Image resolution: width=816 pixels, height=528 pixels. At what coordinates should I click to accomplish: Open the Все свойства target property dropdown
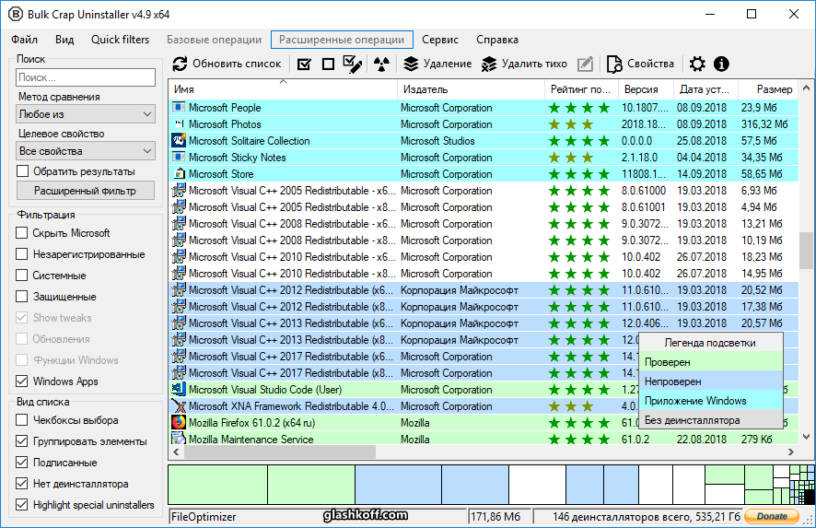(x=86, y=151)
